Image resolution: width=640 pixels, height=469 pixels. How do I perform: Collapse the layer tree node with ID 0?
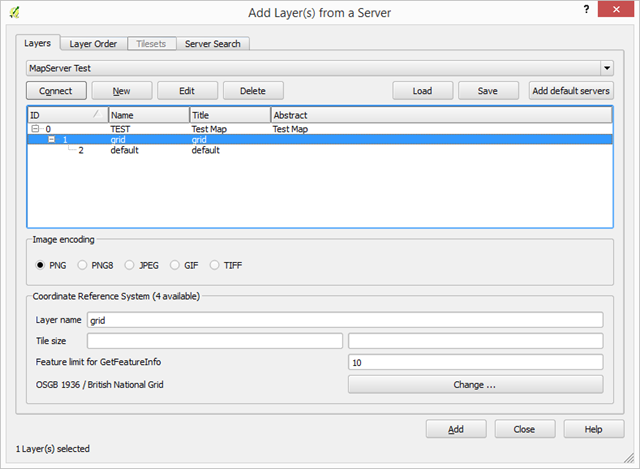(x=35, y=129)
